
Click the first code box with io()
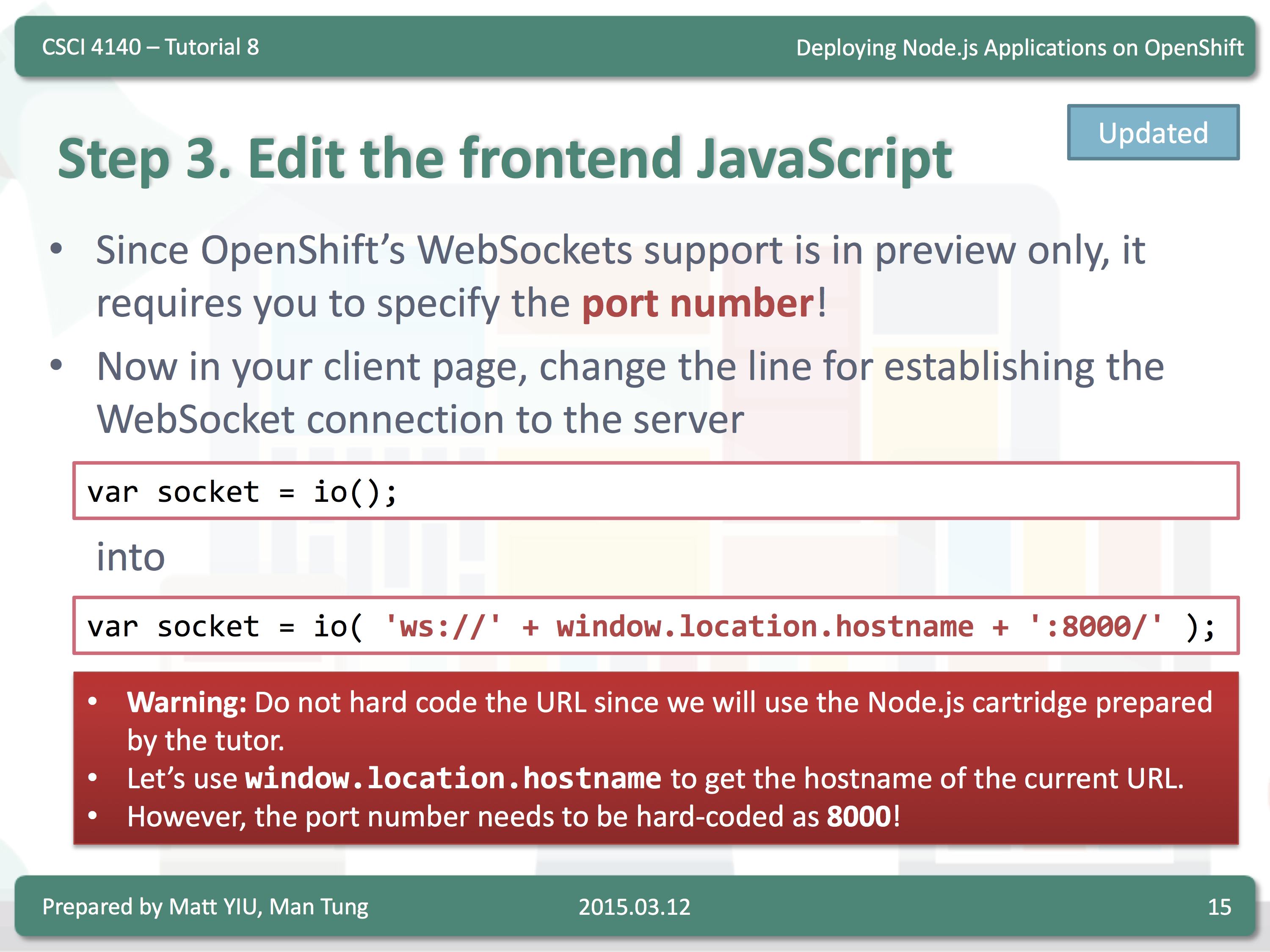[x=656, y=491]
